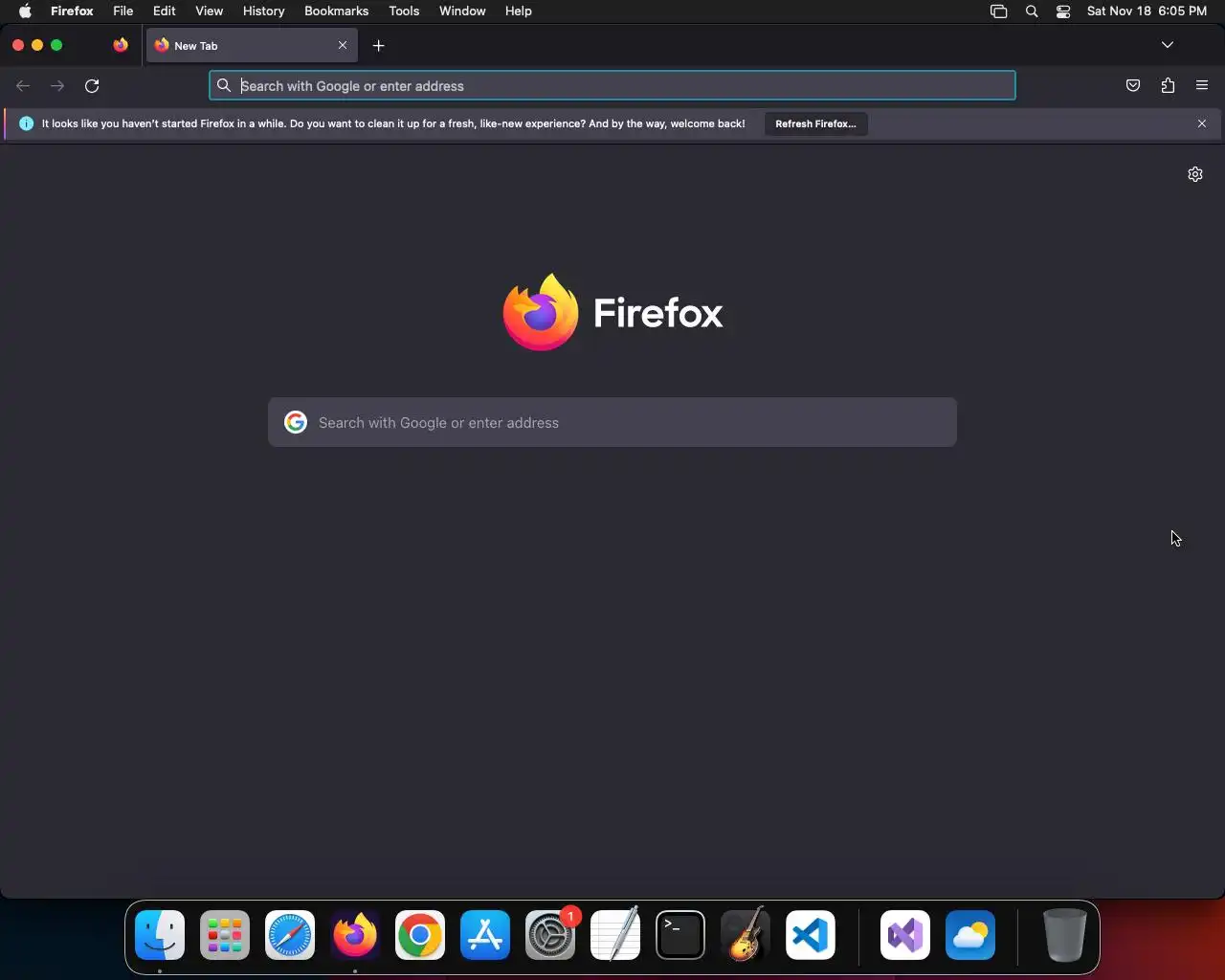This screenshot has height=980, width=1225.
Task: Expand the list all tabs dropdown
Action: (x=1168, y=45)
